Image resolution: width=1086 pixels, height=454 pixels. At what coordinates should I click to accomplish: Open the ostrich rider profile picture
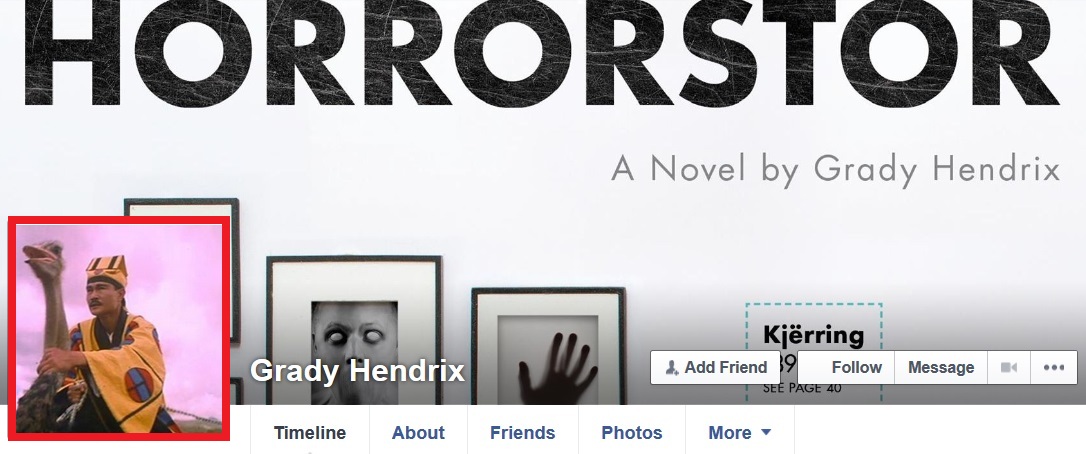pyautogui.click(x=119, y=328)
